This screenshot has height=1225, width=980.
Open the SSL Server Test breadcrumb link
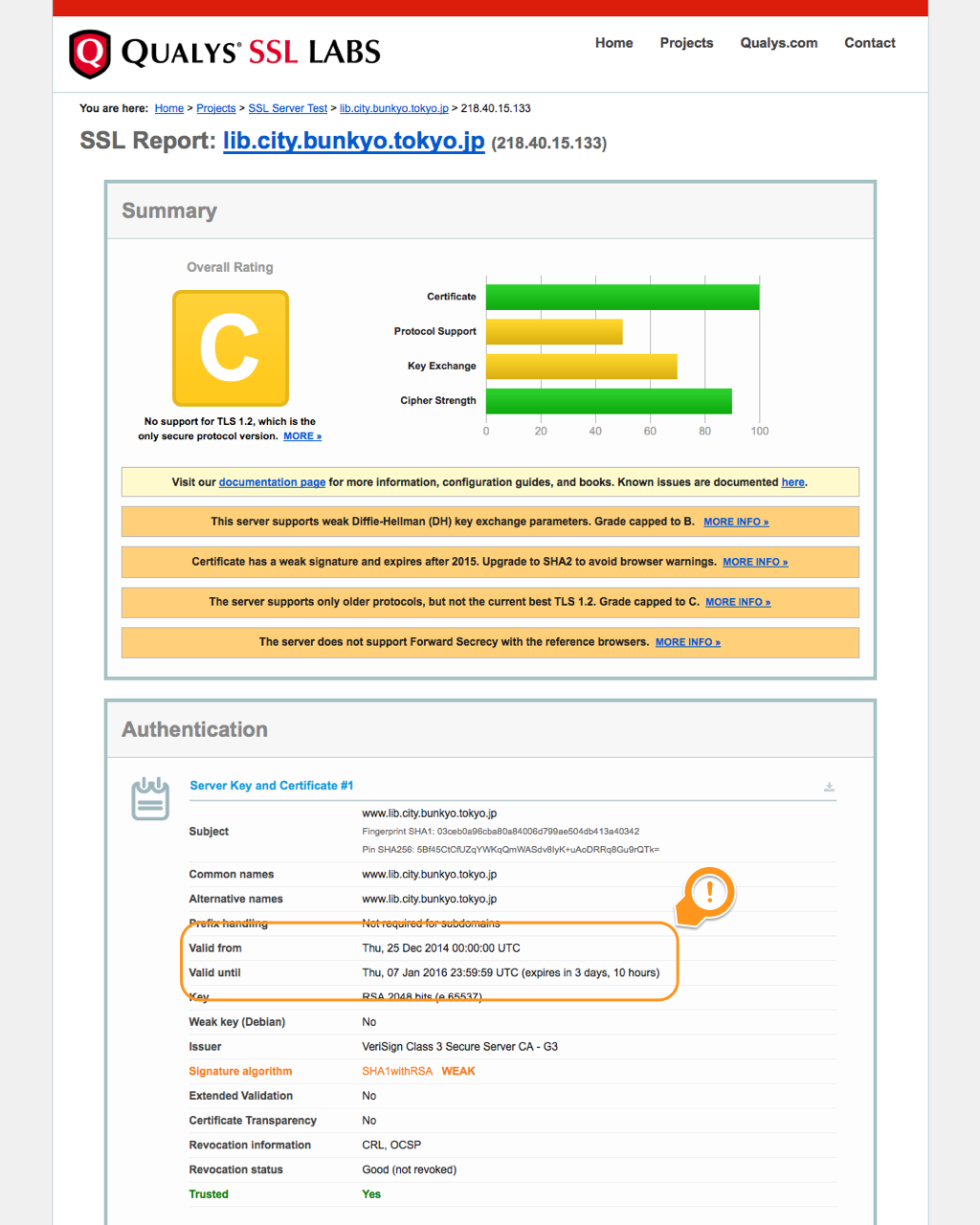[288, 108]
